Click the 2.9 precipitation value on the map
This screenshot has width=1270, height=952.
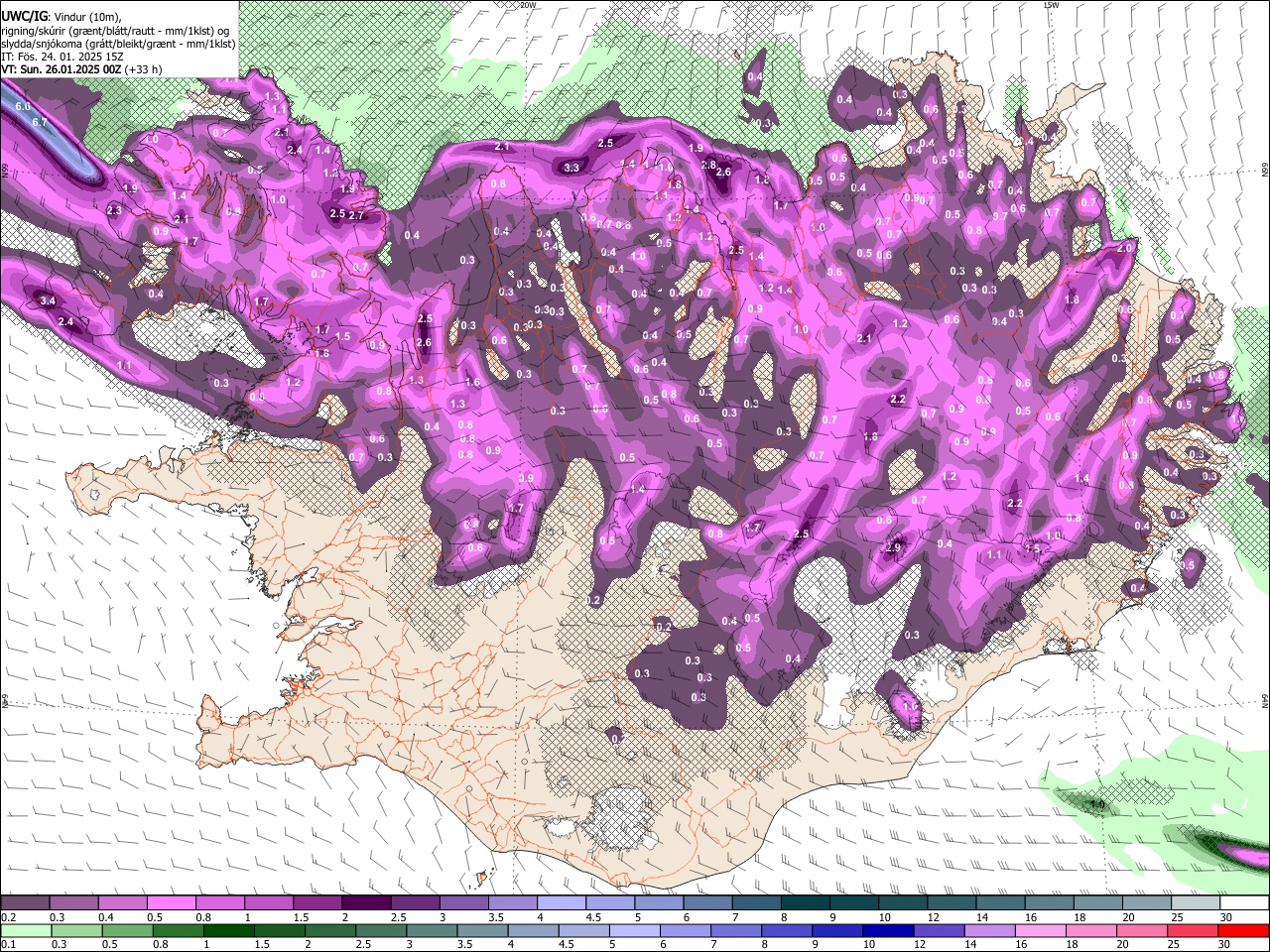[893, 547]
